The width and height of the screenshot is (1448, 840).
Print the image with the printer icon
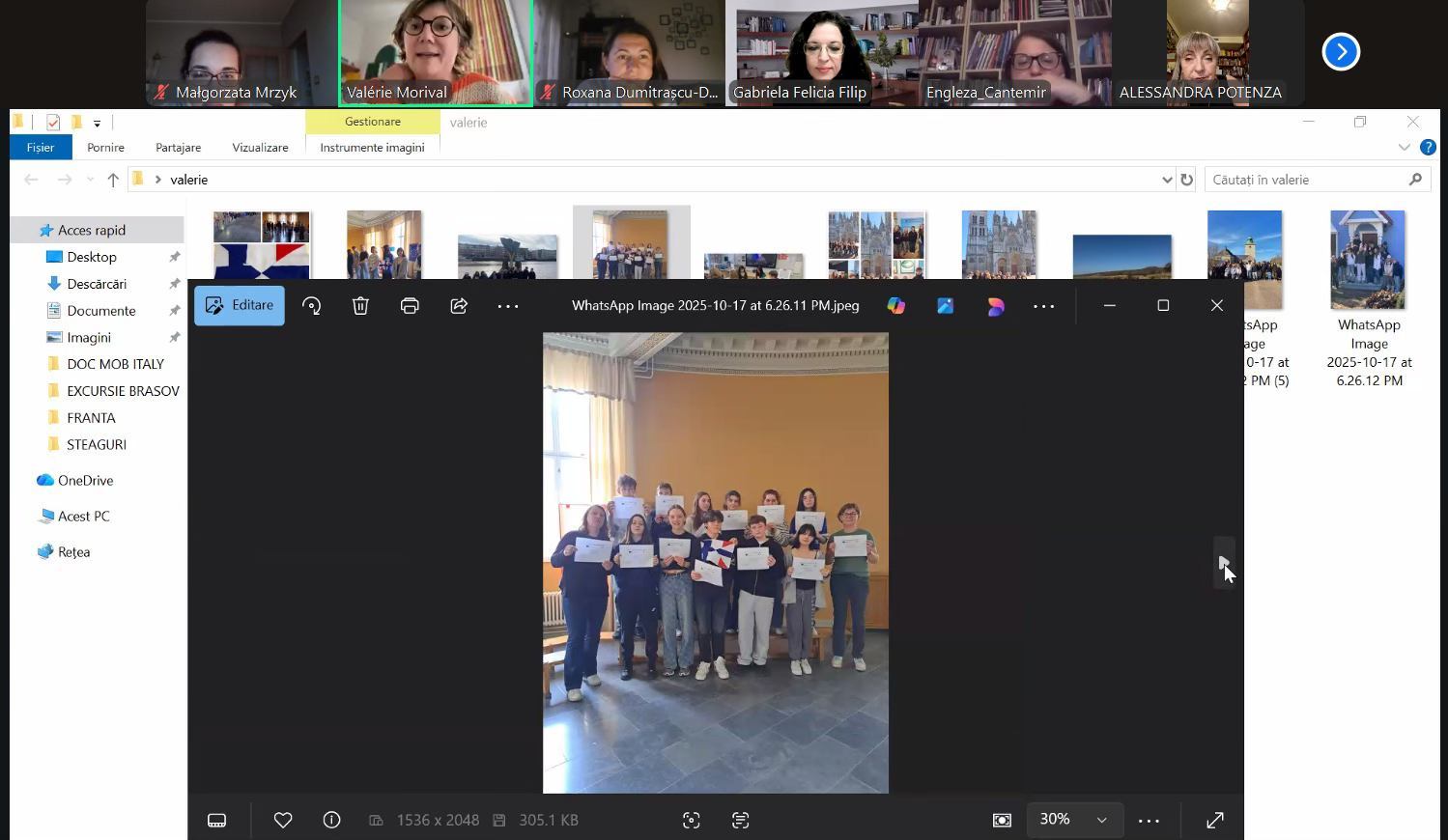(x=410, y=306)
